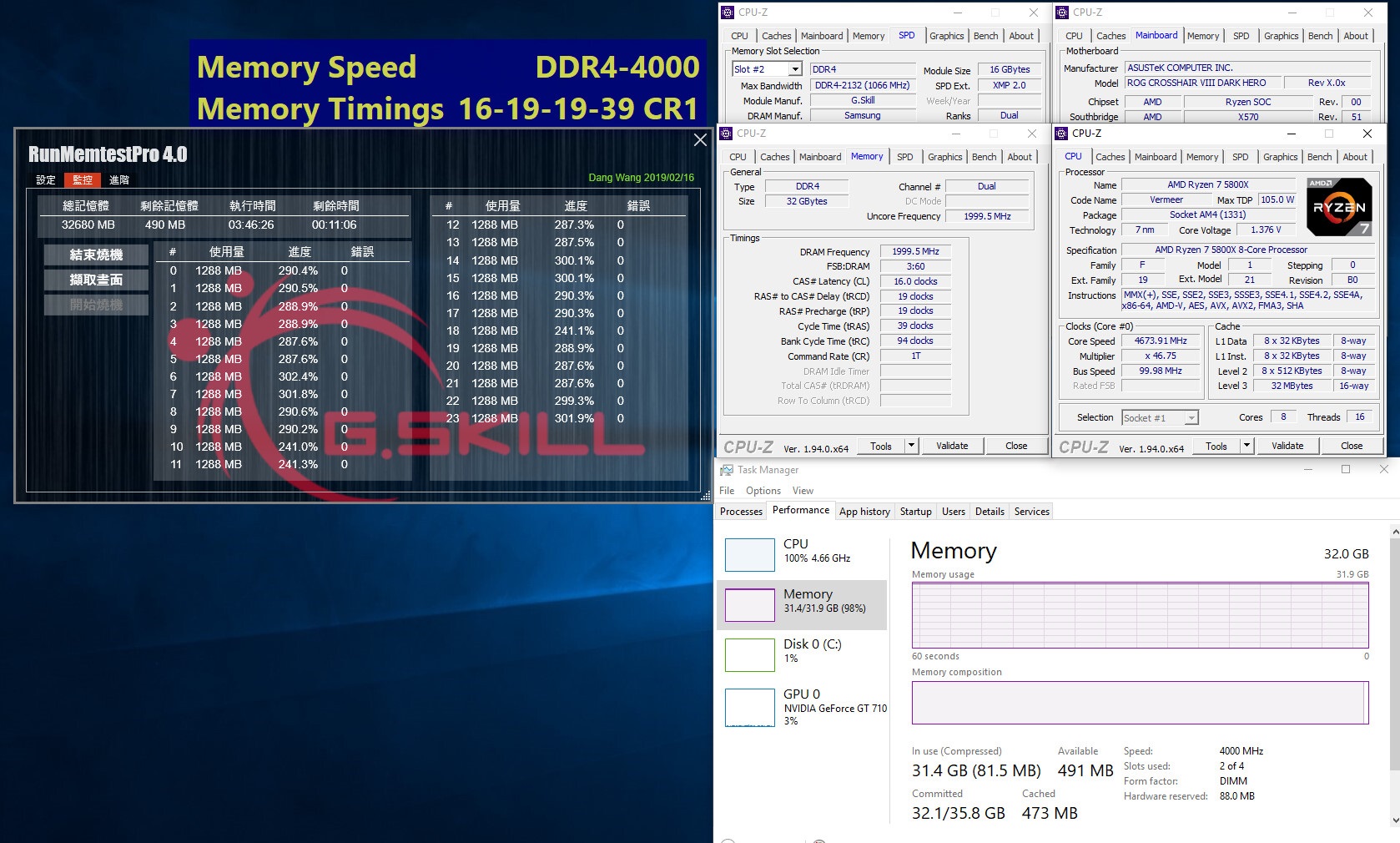Select Disk 0 (C:) performance thumbnail
Screen dimensions: 1400x843
750,654
